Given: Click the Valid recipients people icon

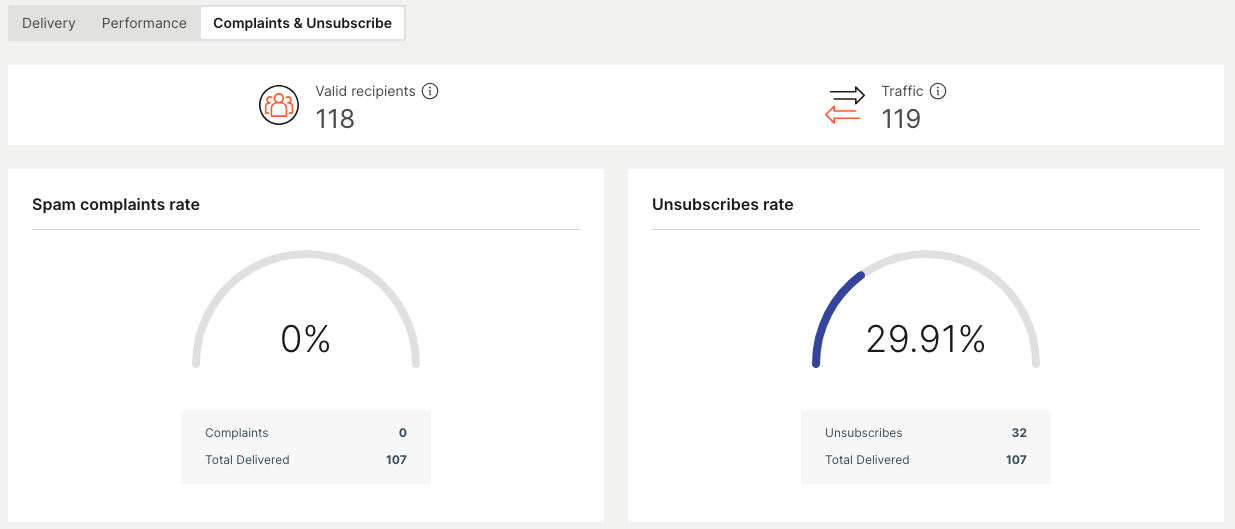Looking at the screenshot, I should click(279, 105).
